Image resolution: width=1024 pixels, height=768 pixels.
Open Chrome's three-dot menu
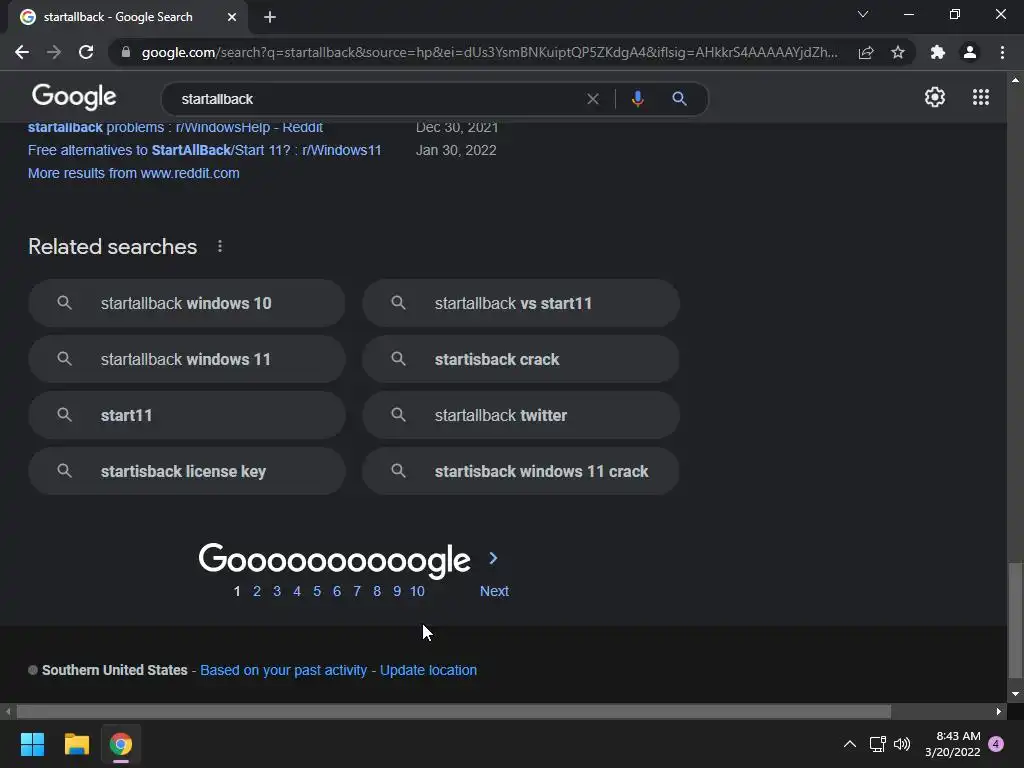tap(1002, 52)
